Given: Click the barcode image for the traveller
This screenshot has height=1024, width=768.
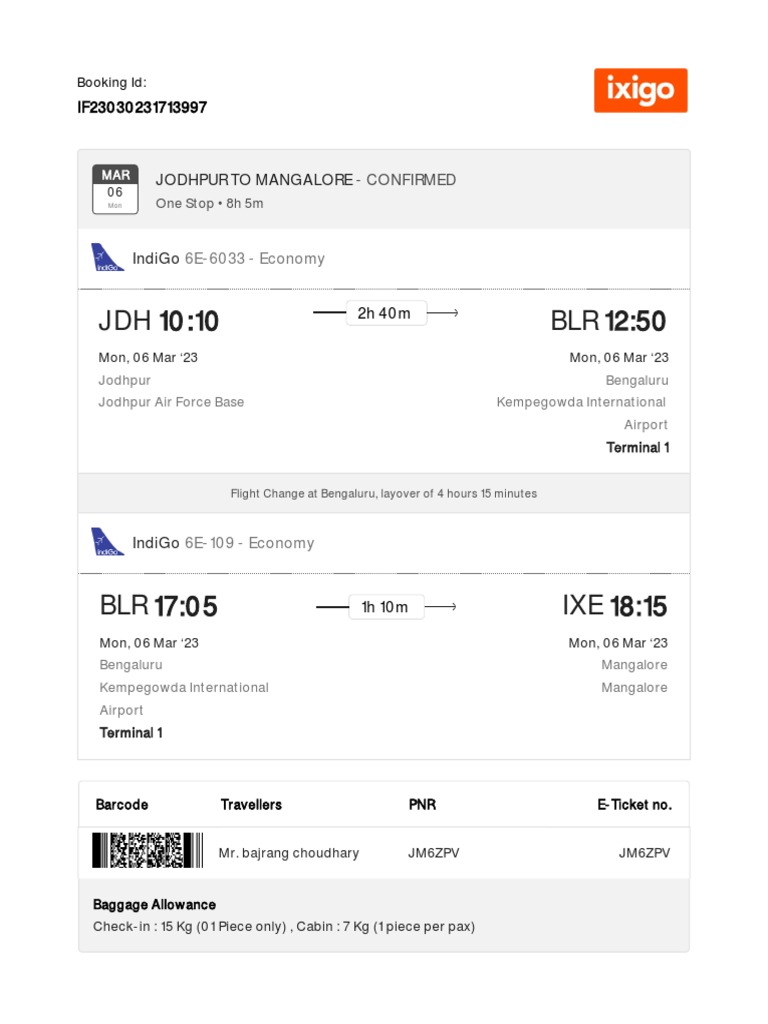Looking at the screenshot, I should tap(148, 851).
